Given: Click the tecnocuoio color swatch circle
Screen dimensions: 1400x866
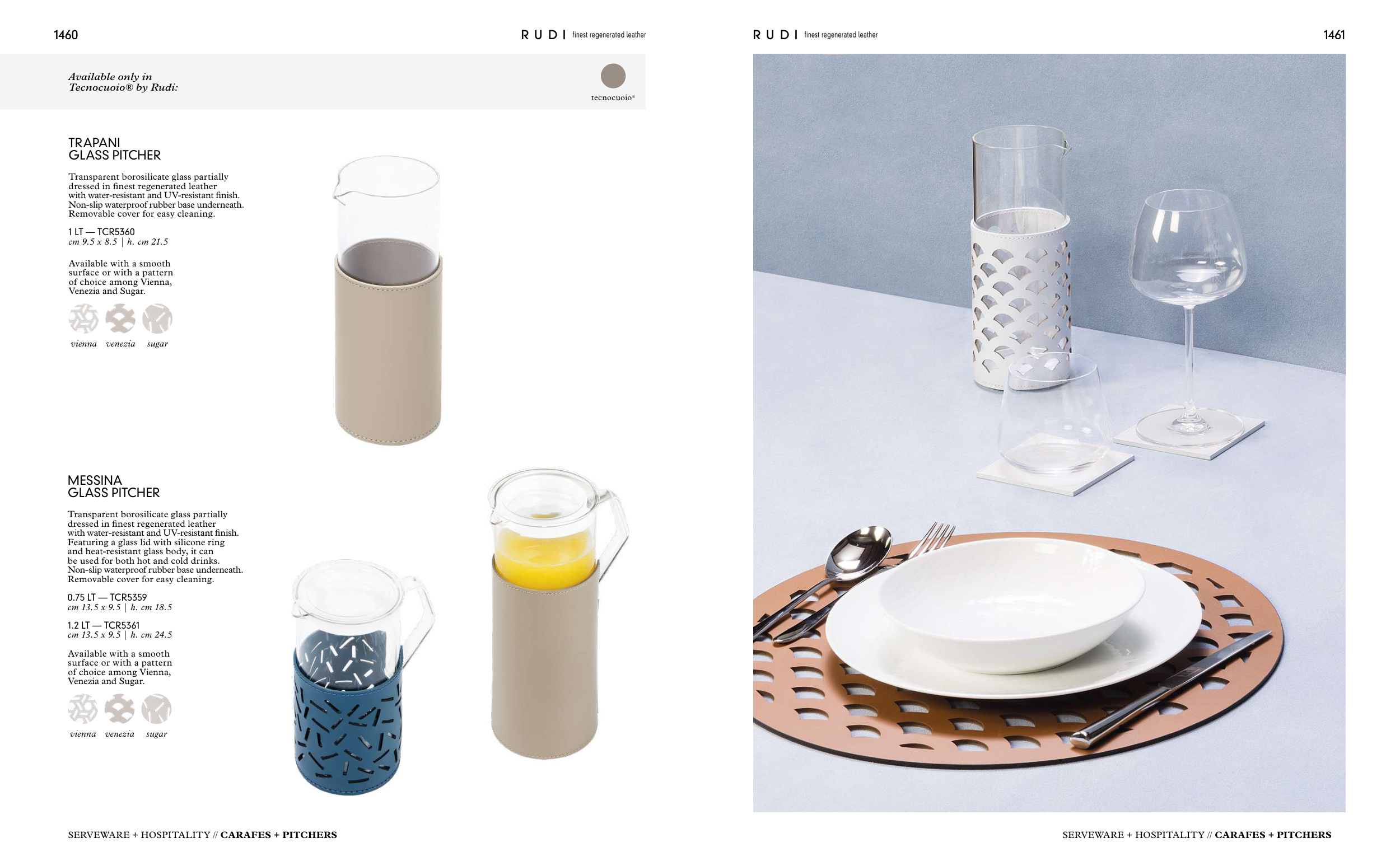Looking at the screenshot, I should tap(612, 76).
